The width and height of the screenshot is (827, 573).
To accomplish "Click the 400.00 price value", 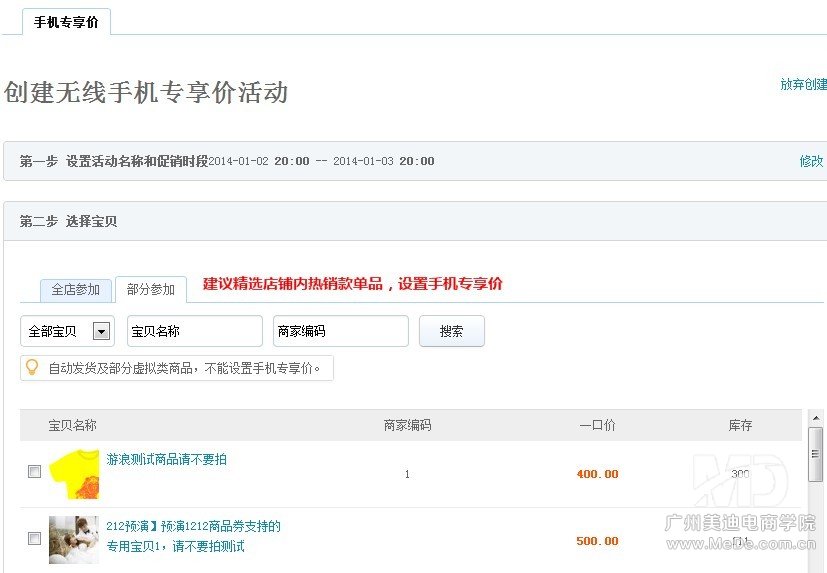I will pyautogui.click(x=598, y=474).
